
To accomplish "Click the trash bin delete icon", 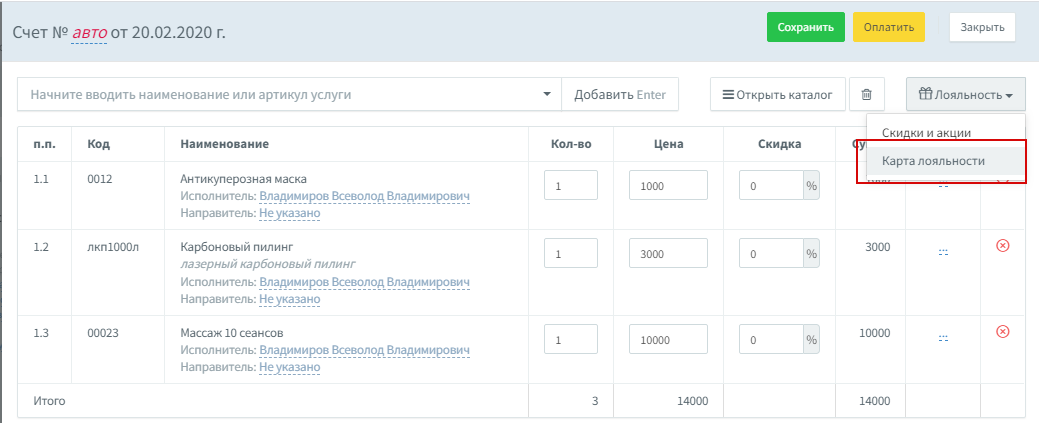I will click(x=866, y=95).
